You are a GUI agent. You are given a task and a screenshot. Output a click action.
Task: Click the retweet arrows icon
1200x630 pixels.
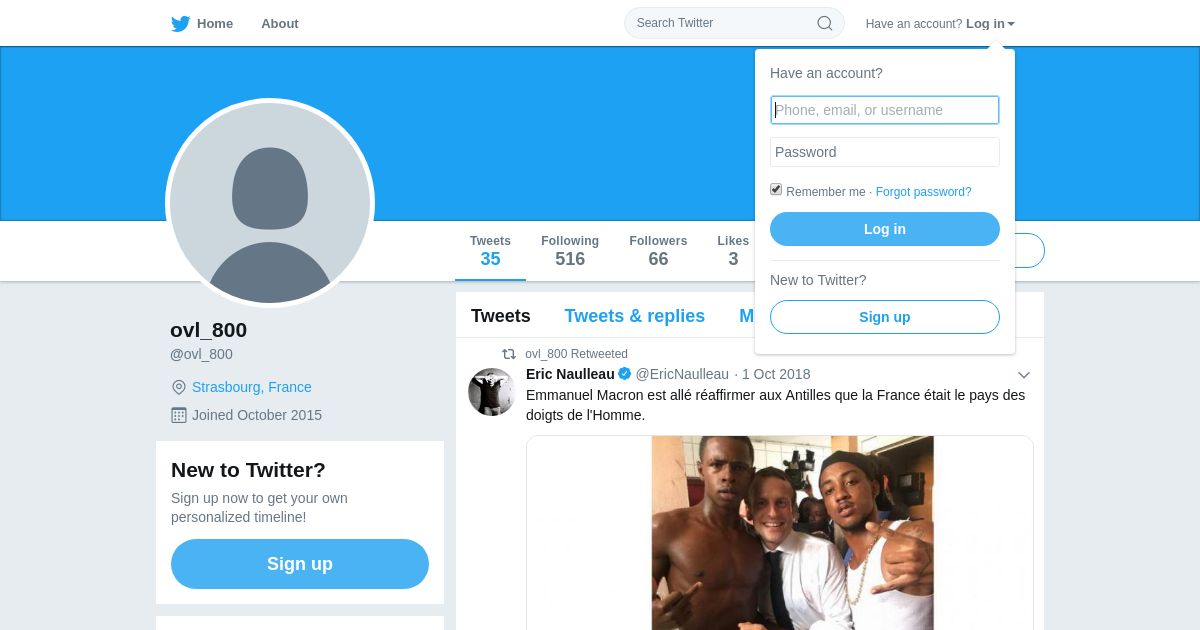tap(509, 354)
